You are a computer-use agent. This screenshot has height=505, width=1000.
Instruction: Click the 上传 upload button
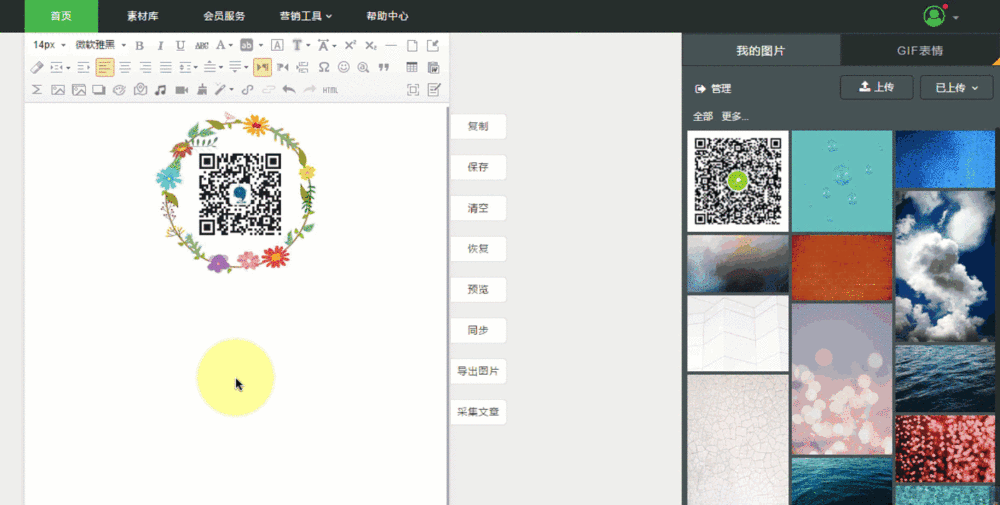[877, 87]
